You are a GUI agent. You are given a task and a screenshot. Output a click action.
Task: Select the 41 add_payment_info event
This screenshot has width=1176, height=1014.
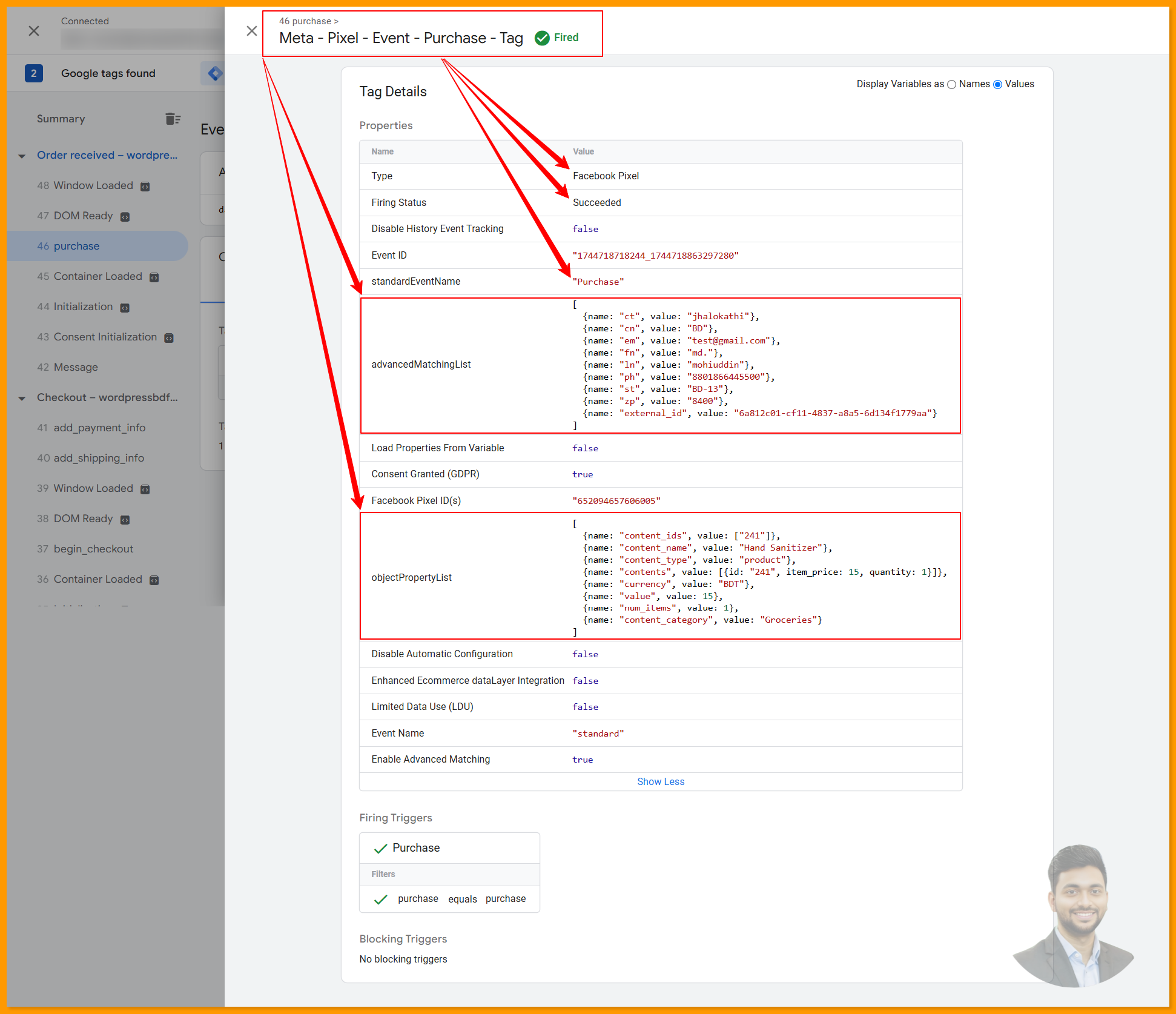pos(99,428)
